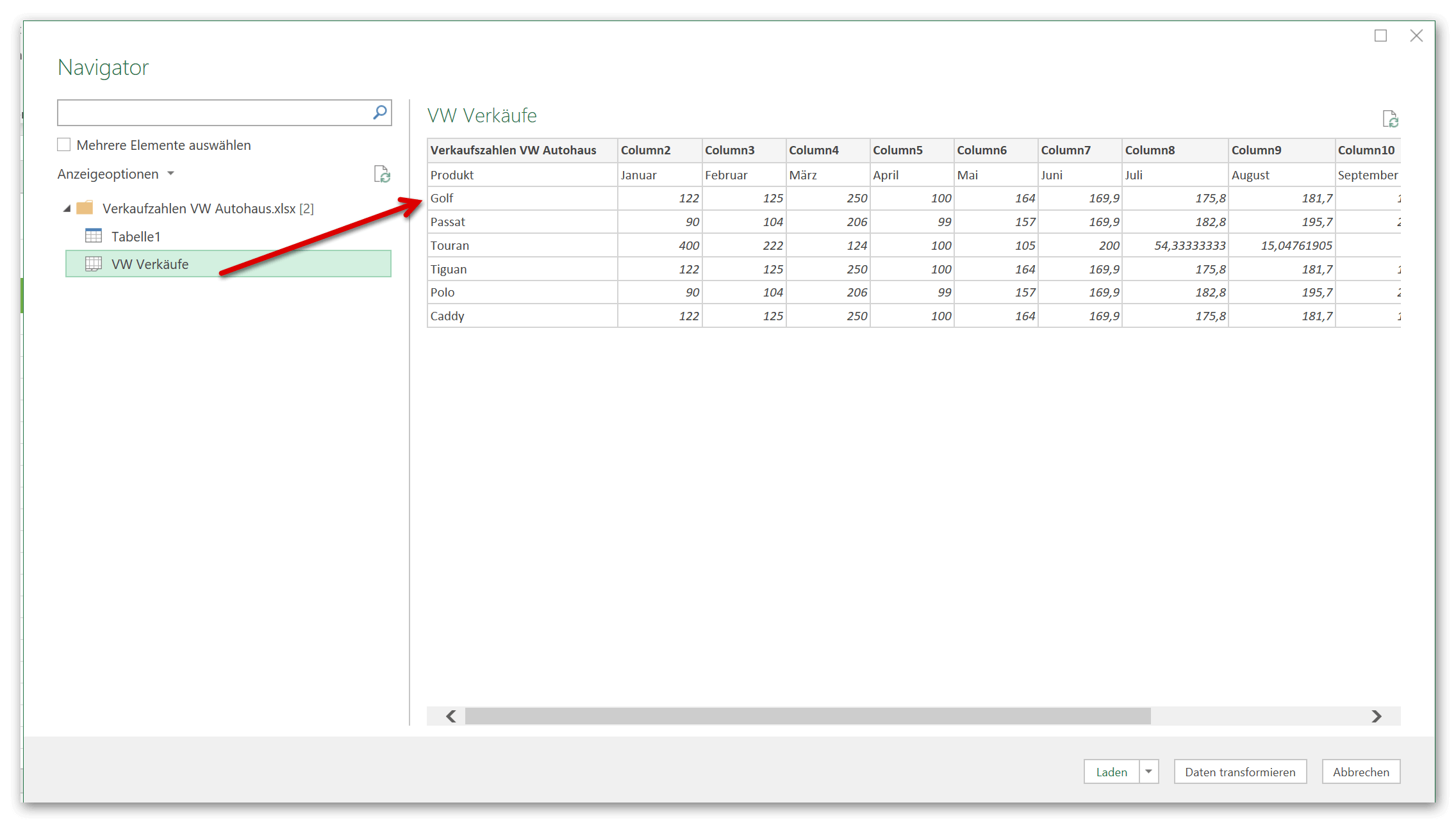Click the Column7 header
The image size is (1456, 823).
point(1080,151)
